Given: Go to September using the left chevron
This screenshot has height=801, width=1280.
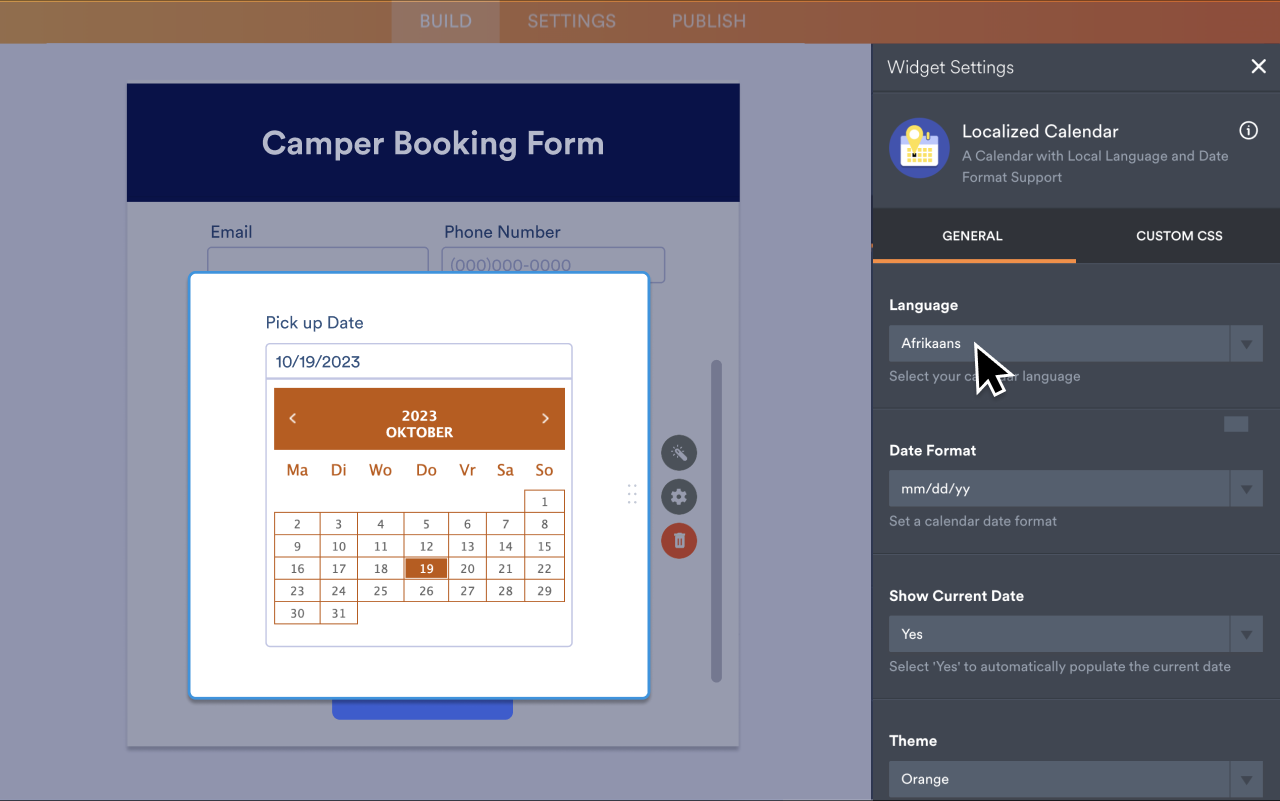Looking at the screenshot, I should [x=292, y=419].
